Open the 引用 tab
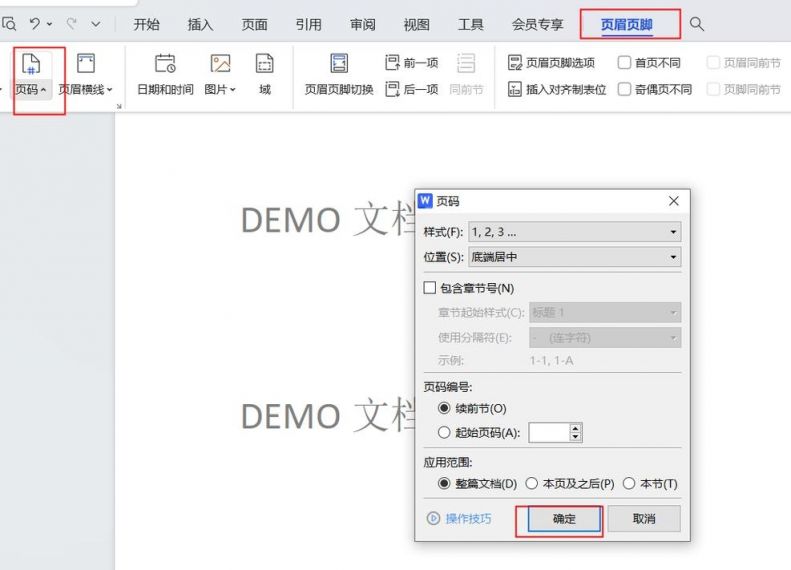This screenshot has height=570, width=791. [308, 24]
